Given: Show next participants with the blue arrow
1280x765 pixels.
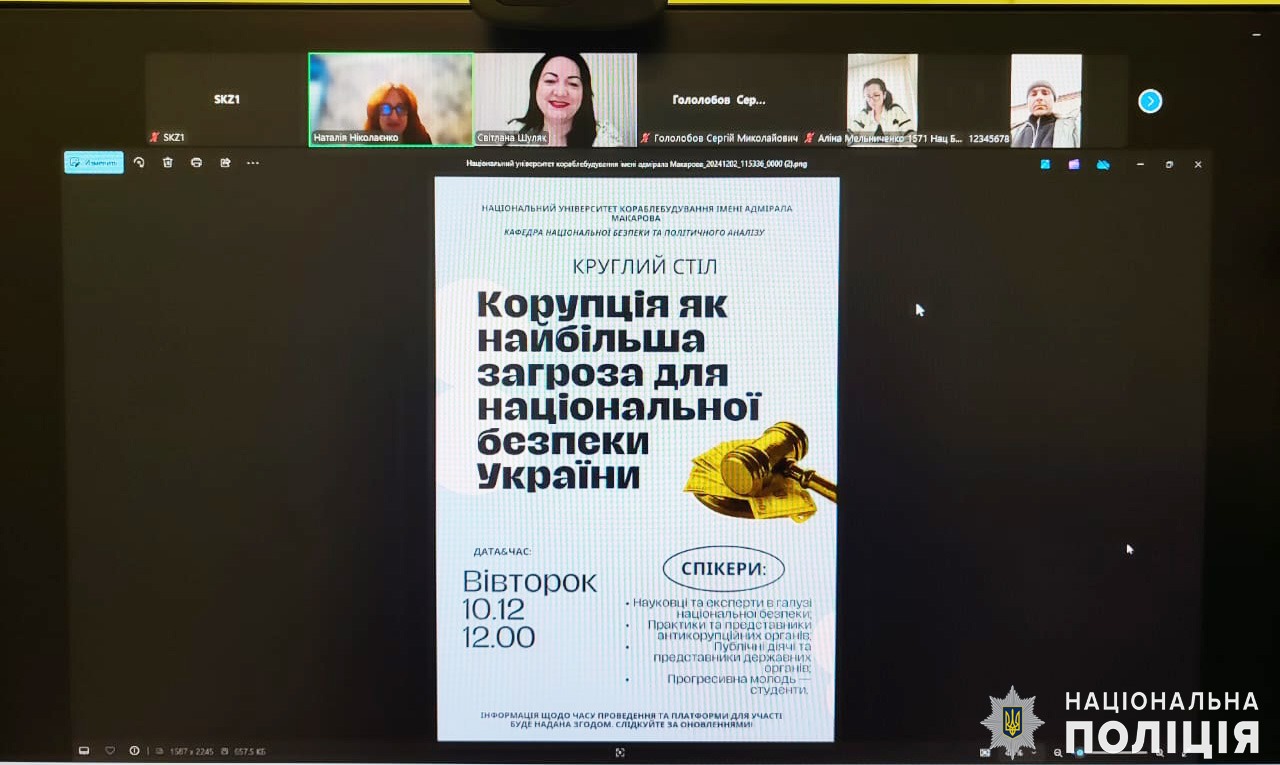Looking at the screenshot, I should [x=1150, y=101].
